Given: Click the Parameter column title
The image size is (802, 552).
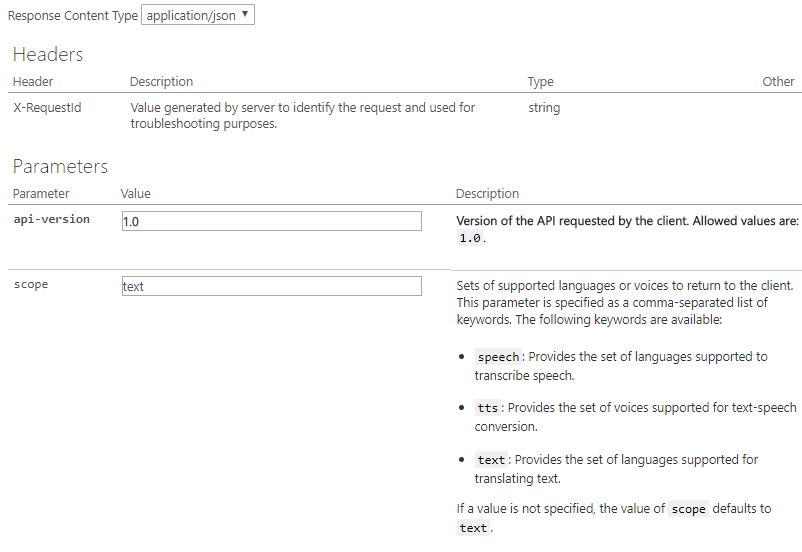Looking at the screenshot, I should [x=41, y=193].
